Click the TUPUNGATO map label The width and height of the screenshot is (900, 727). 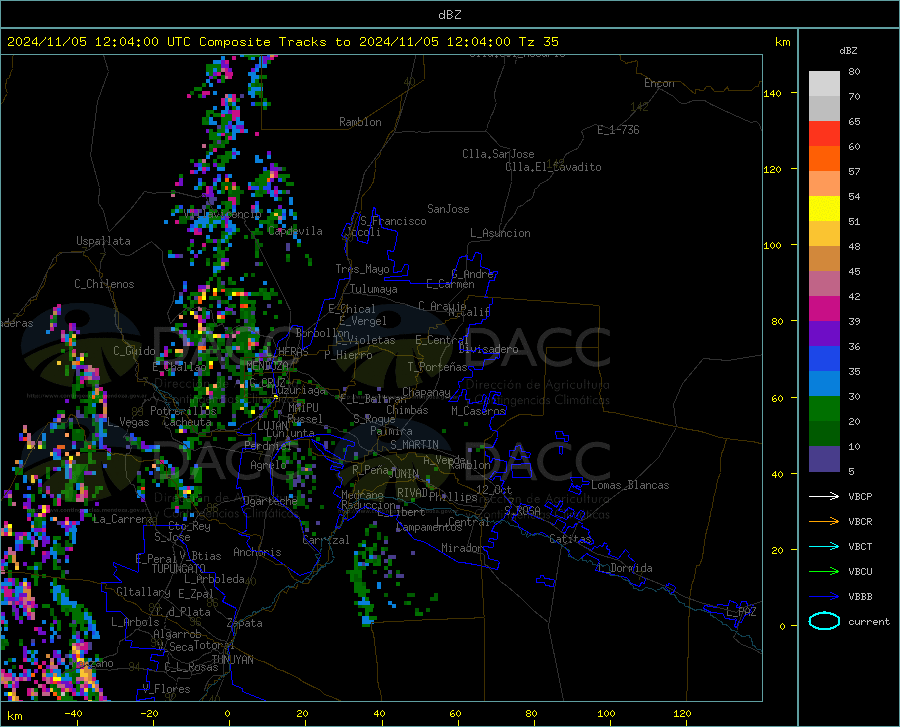179,569
